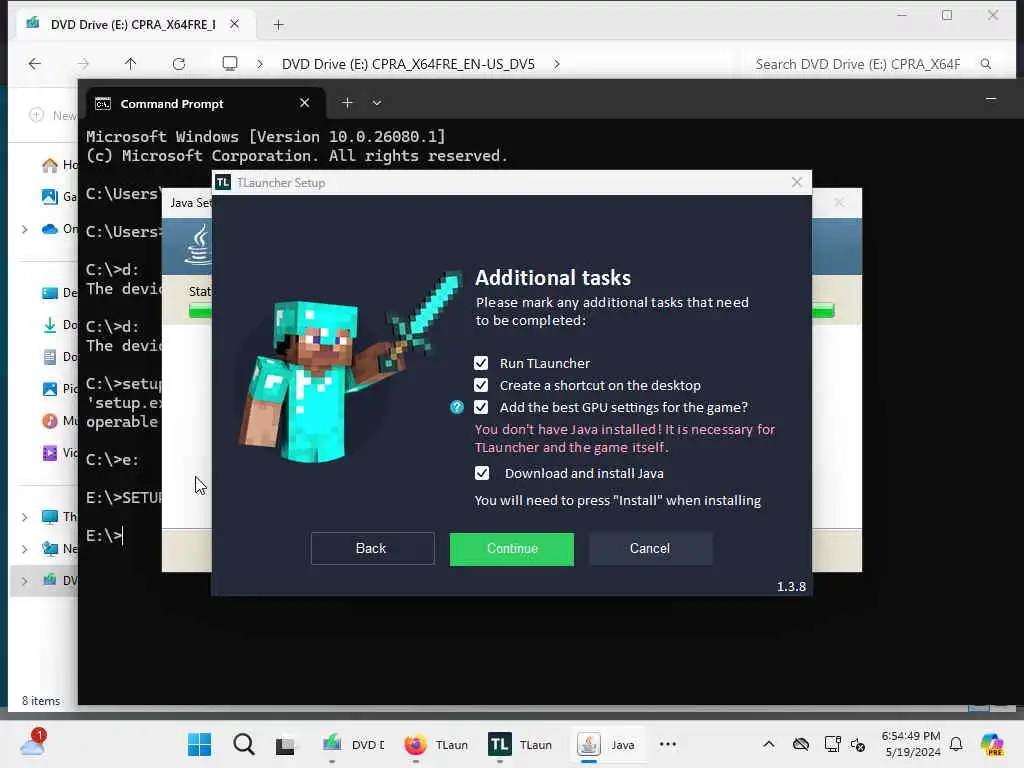Screen dimensions: 1024x768
Task: Open Documents folder in sidebar
Action: tap(59, 357)
